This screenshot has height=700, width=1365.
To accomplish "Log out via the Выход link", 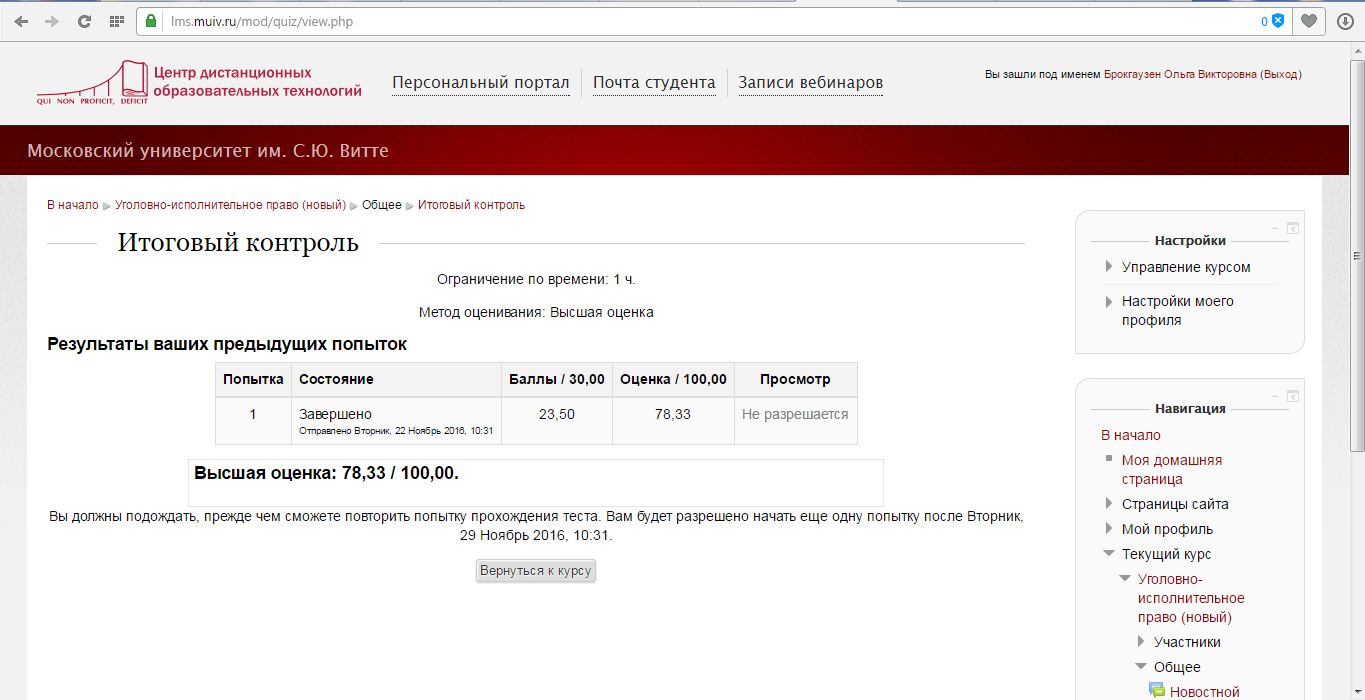I will click(1280, 74).
